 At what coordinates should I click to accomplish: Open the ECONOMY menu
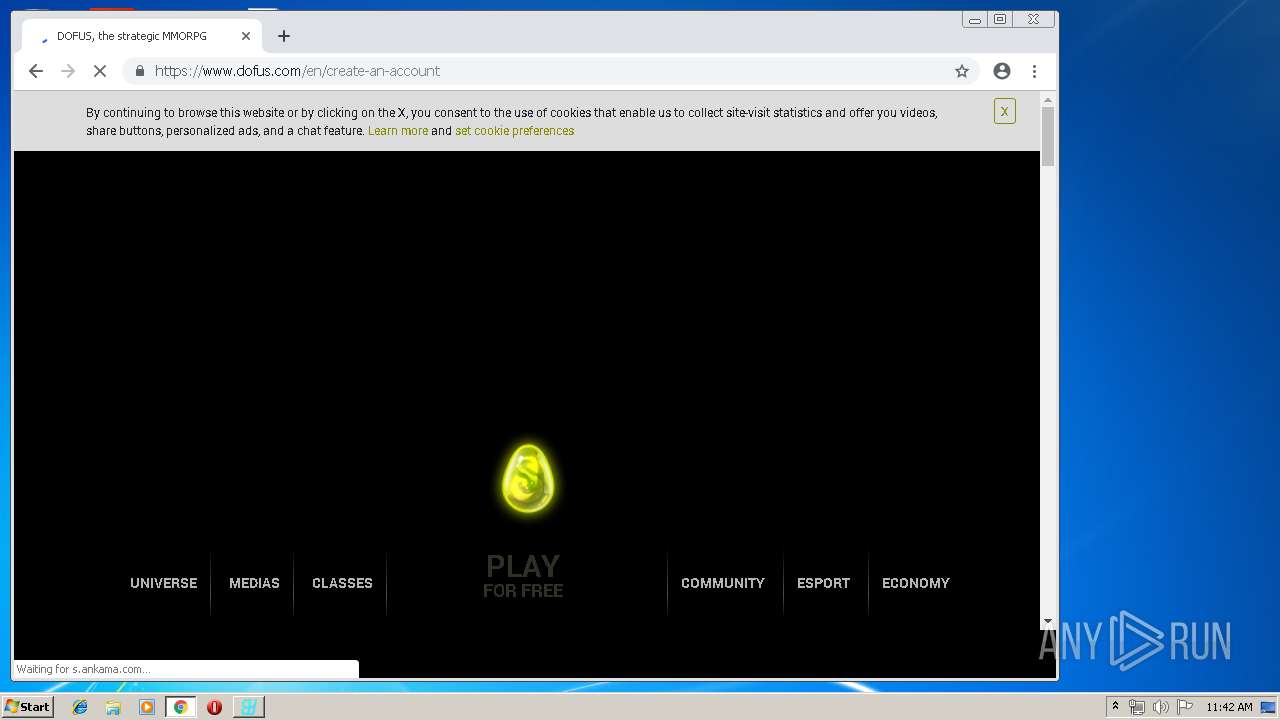click(916, 583)
